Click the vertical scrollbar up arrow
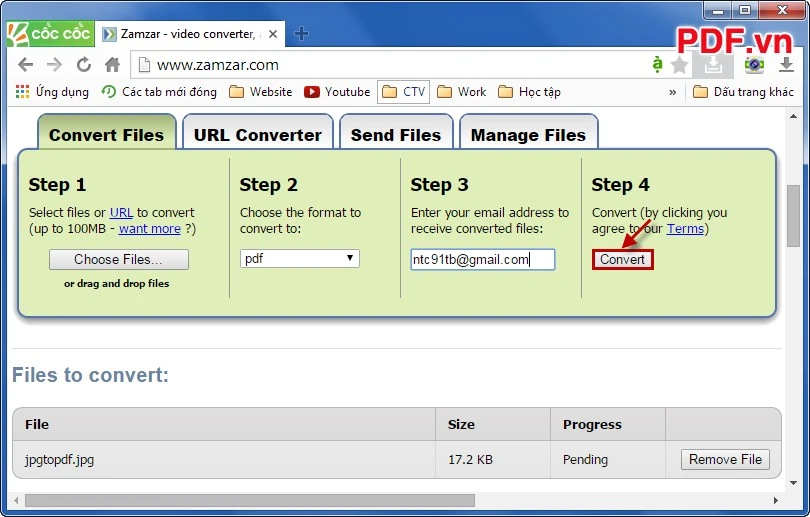Screen dimensions: 810x517 click(793, 116)
